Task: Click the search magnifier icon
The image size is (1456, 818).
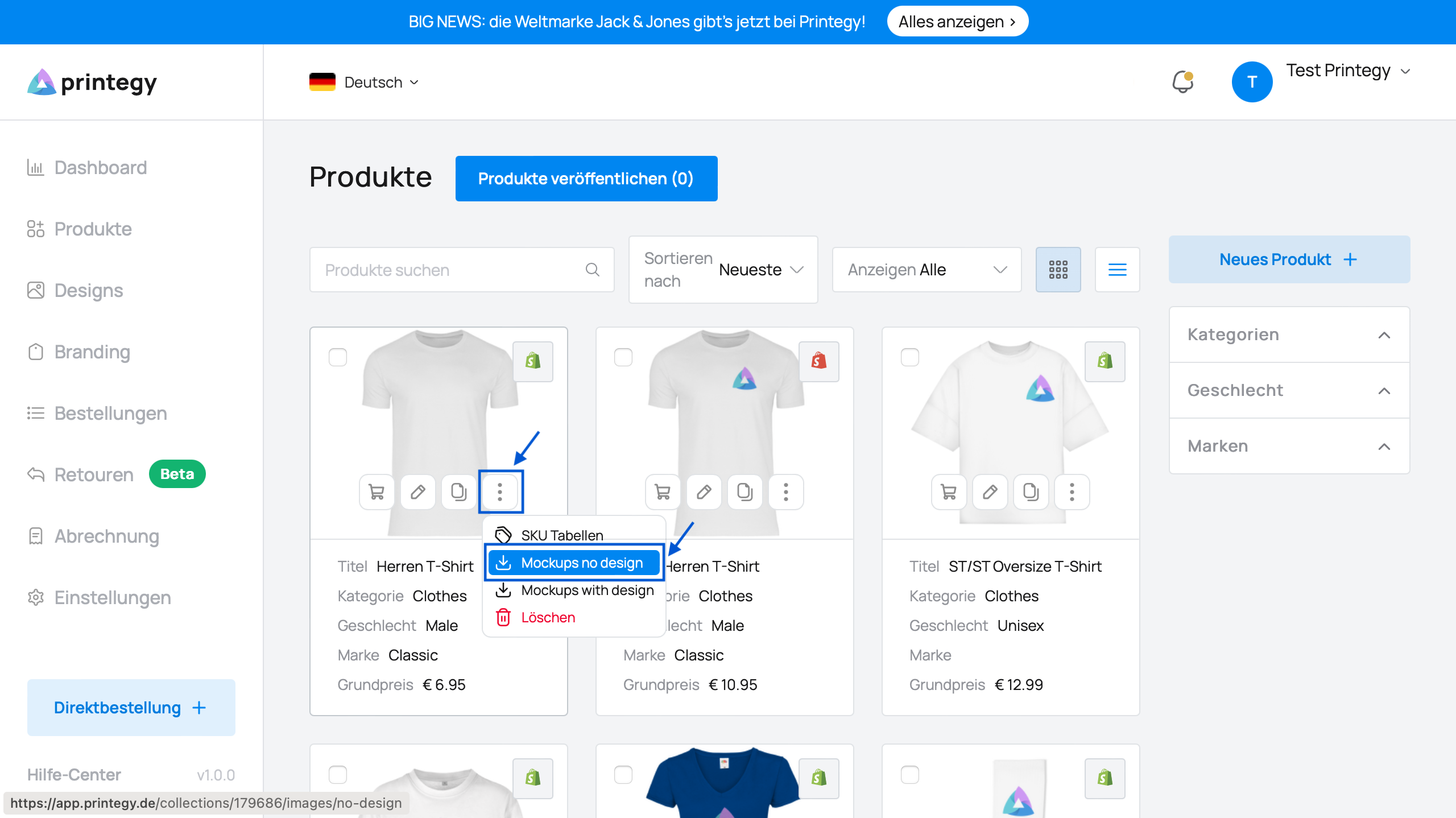Action: coord(592,270)
